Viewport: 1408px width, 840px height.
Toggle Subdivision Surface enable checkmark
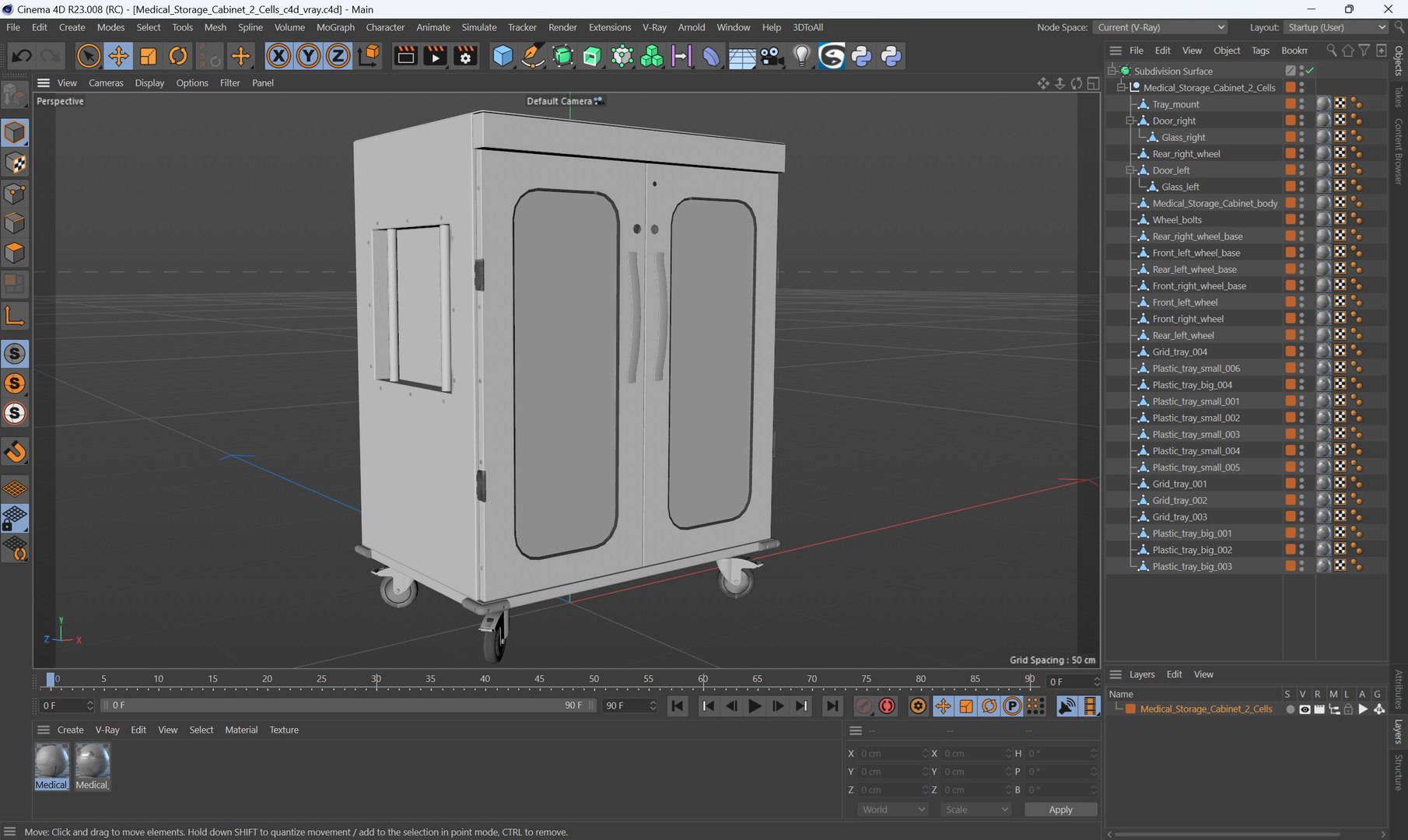tap(1311, 71)
